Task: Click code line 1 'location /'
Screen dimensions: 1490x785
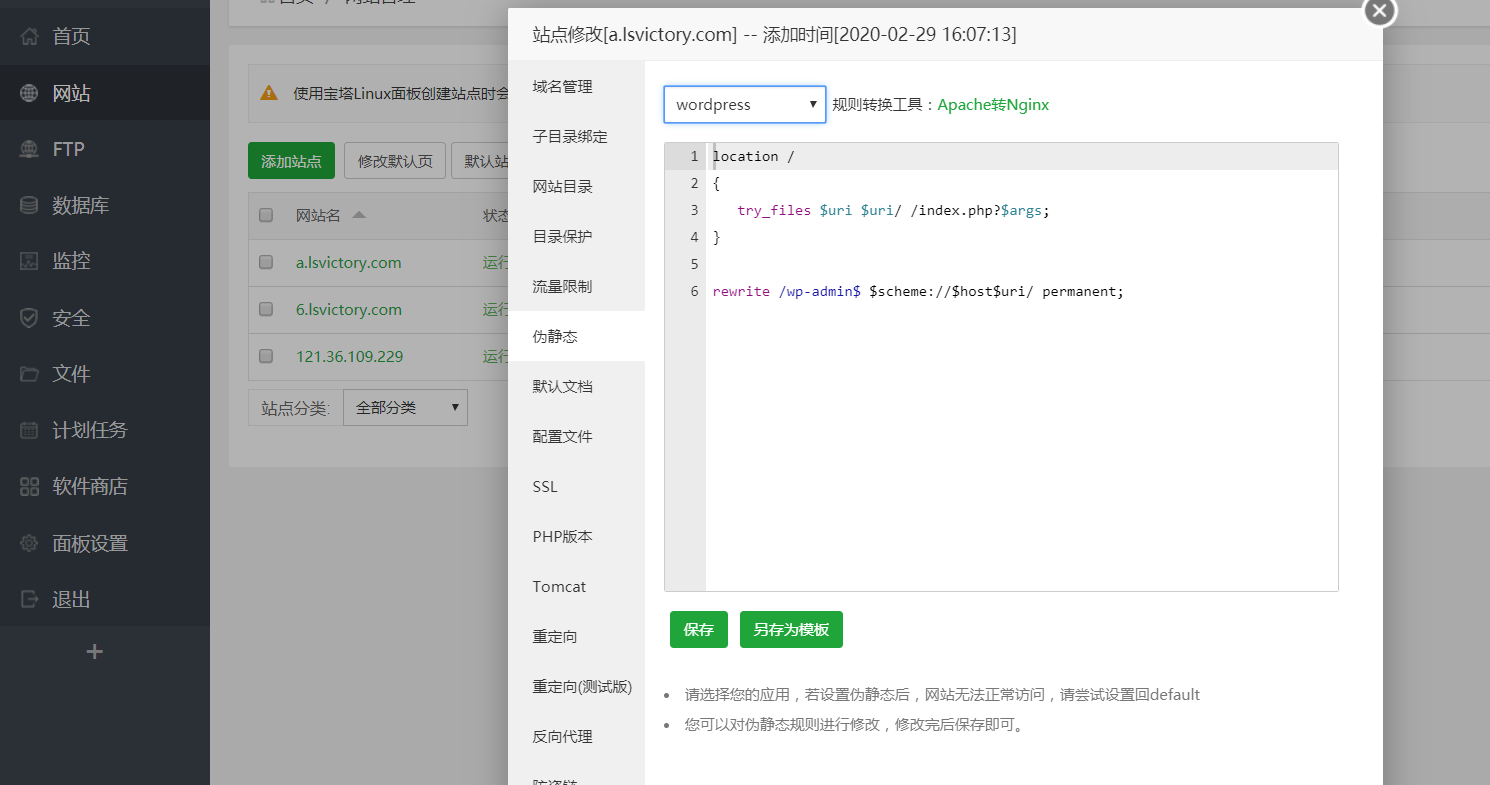Action: point(753,156)
